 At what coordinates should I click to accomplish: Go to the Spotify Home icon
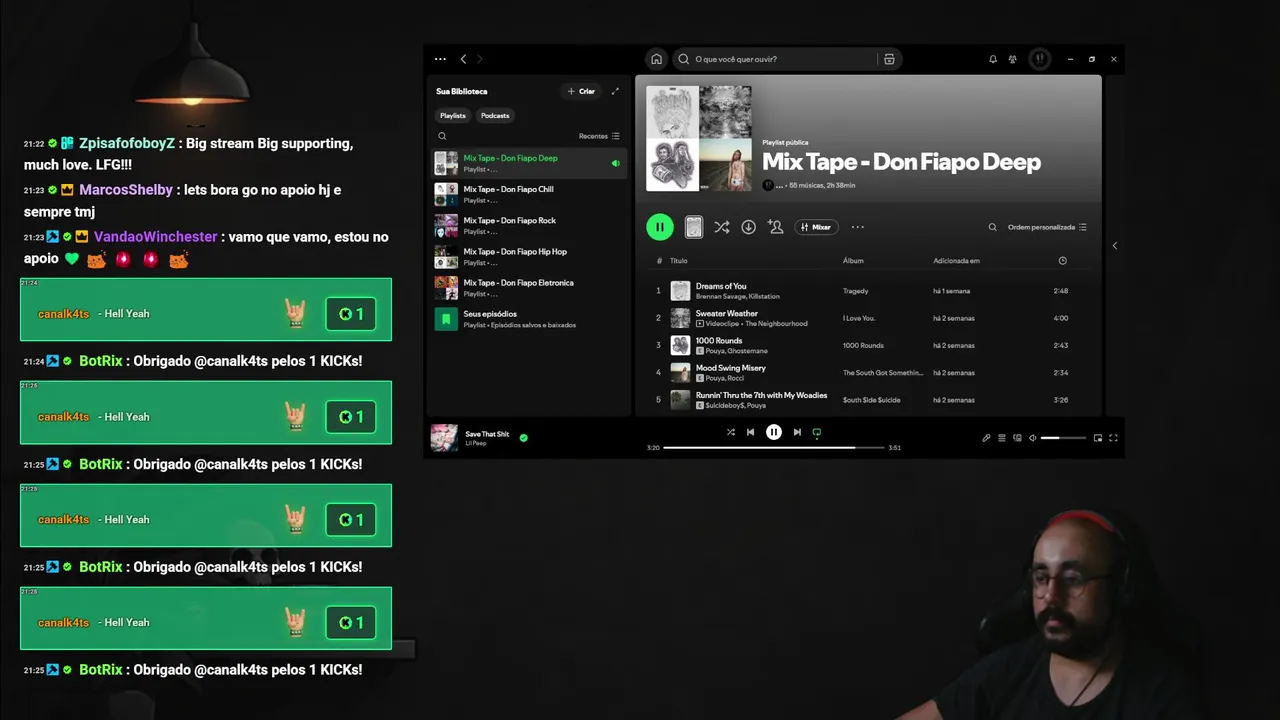click(x=656, y=59)
